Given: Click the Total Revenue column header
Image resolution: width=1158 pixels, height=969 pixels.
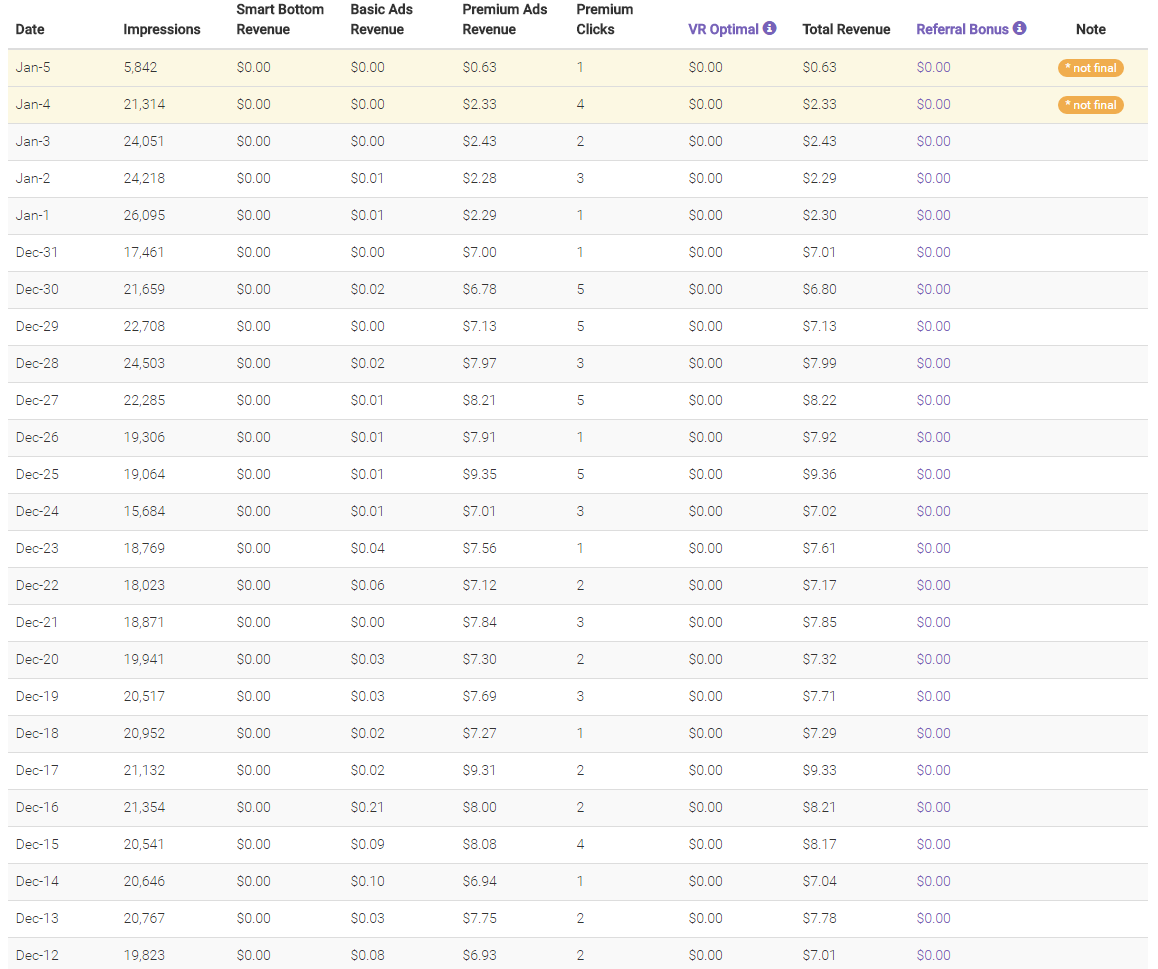Looking at the screenshot, I should point(846,29).
